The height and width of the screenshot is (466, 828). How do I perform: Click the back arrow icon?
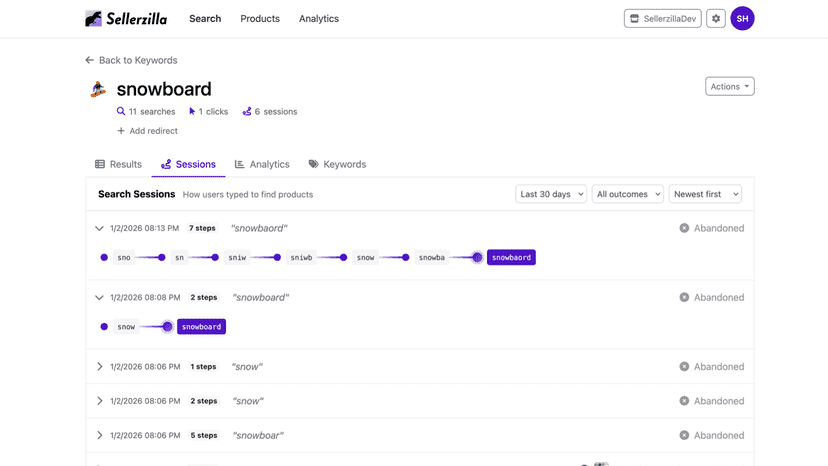click(89, 60)
